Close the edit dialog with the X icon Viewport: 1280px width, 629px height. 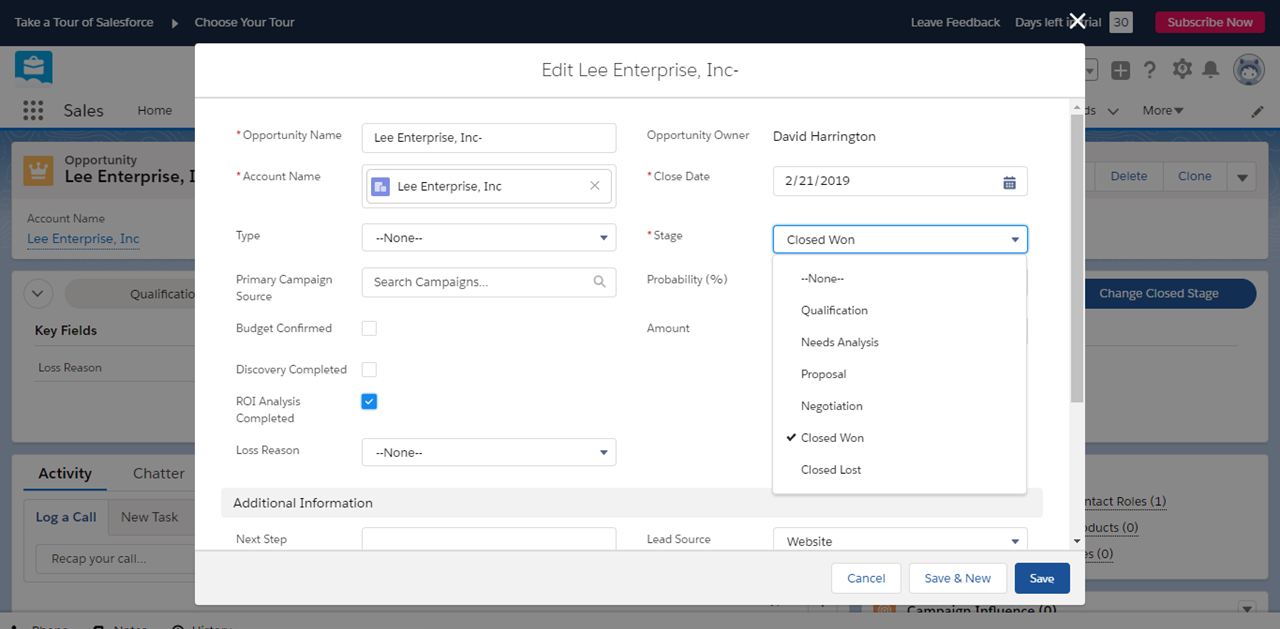pyautogui.click(x=1077, y=21)
